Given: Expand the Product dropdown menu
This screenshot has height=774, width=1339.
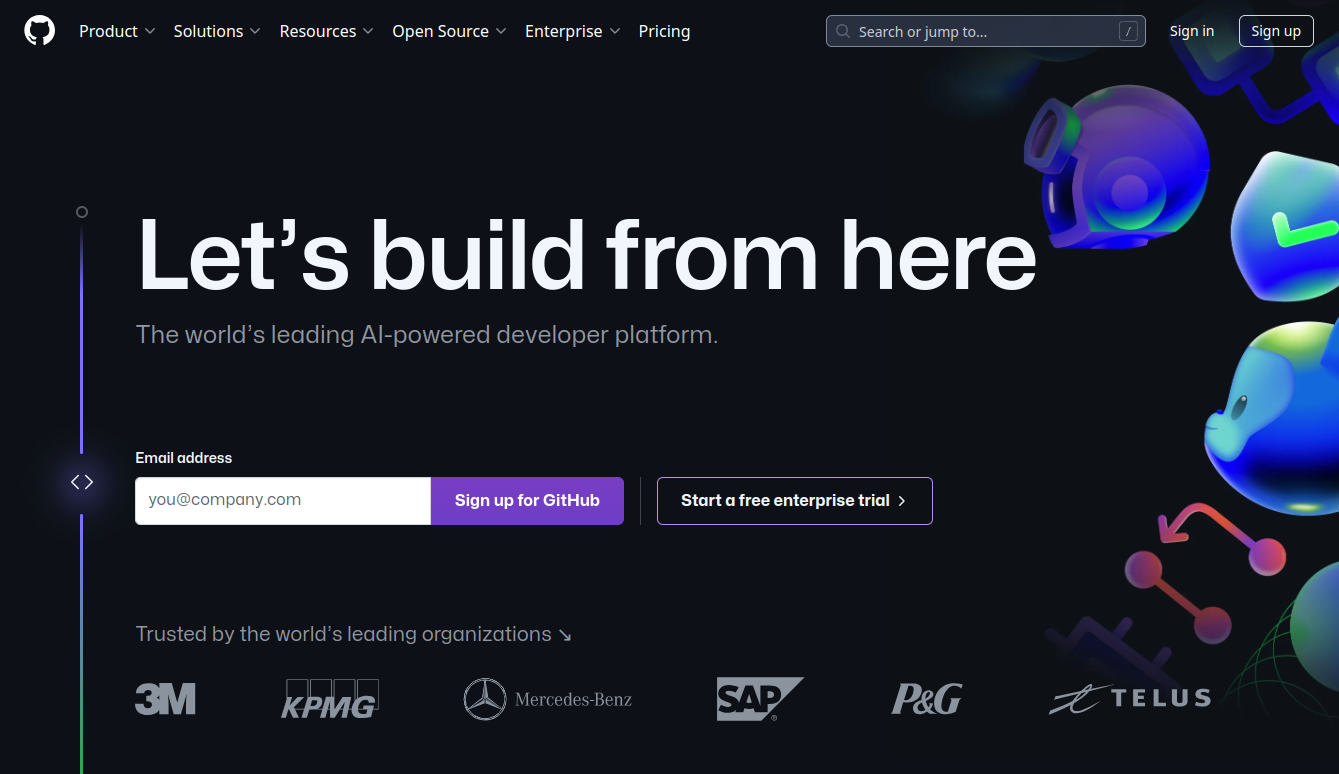Looking at the screenshot, I should pyautogui.click(x=117, y=31).
